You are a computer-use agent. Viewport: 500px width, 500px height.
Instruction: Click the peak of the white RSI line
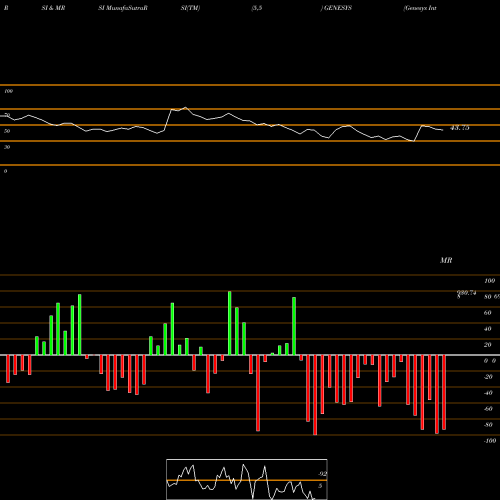point(186,107)
